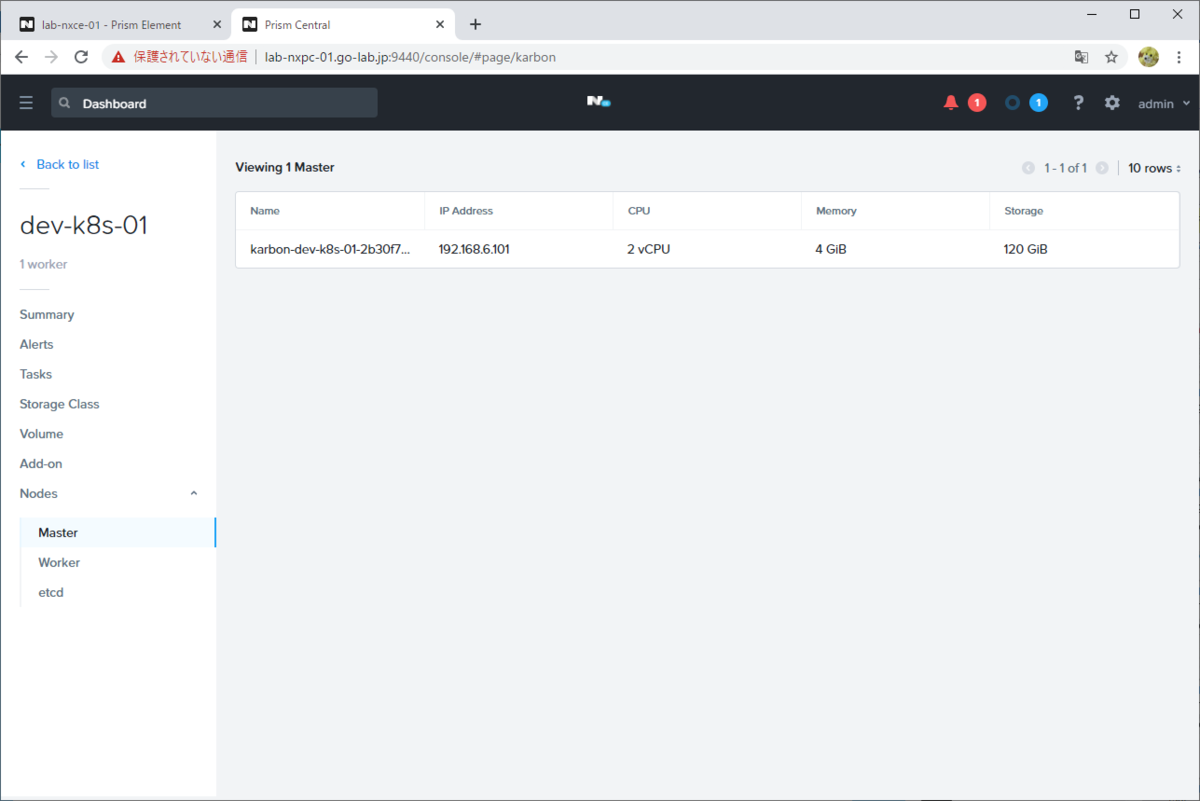Screen dimensions: 1200x801
Task: Go to previous page arrow
Action: pos(1028,168)
